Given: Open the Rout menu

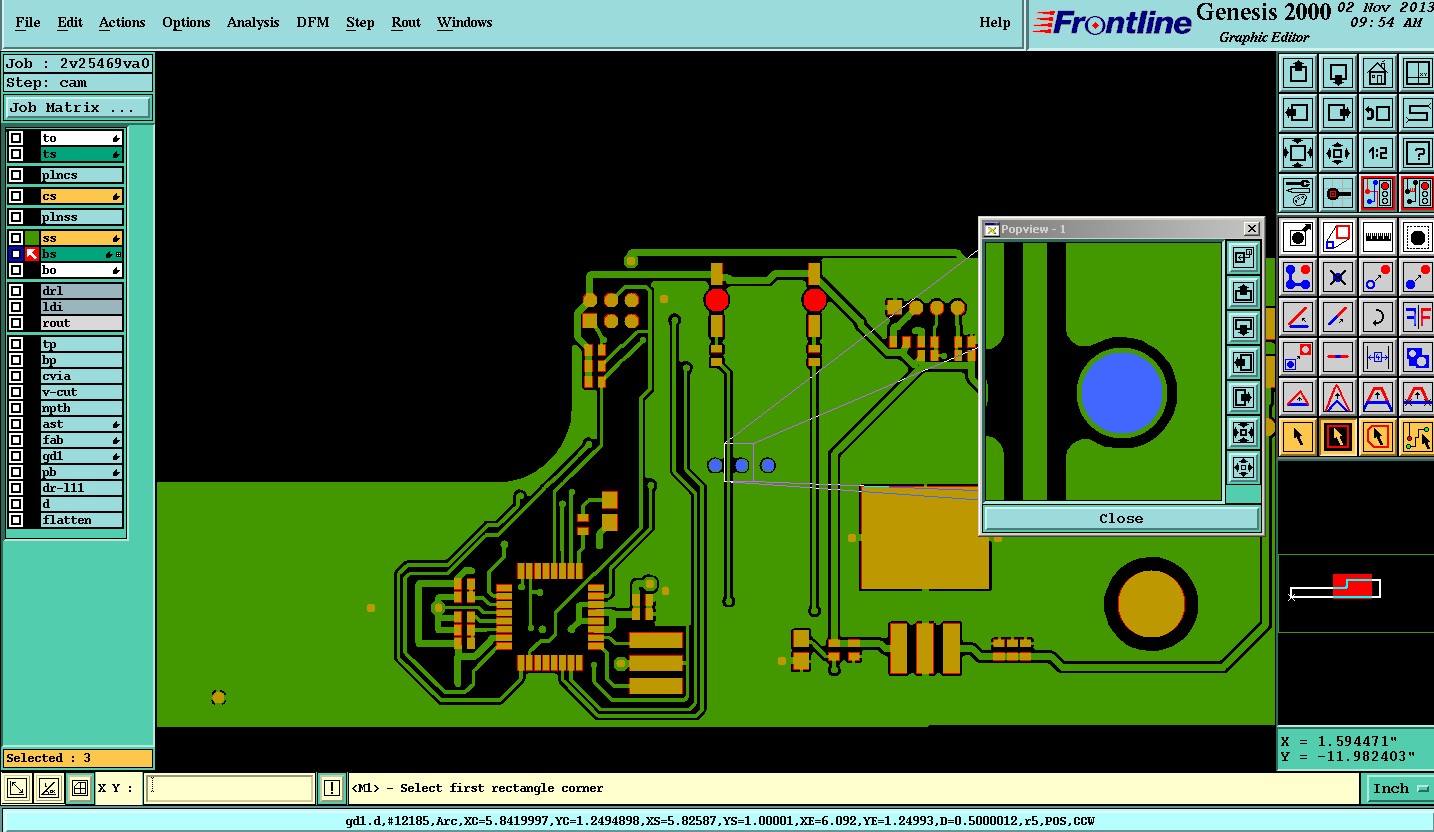Looking at the screenshot, I should coord(406,22).
